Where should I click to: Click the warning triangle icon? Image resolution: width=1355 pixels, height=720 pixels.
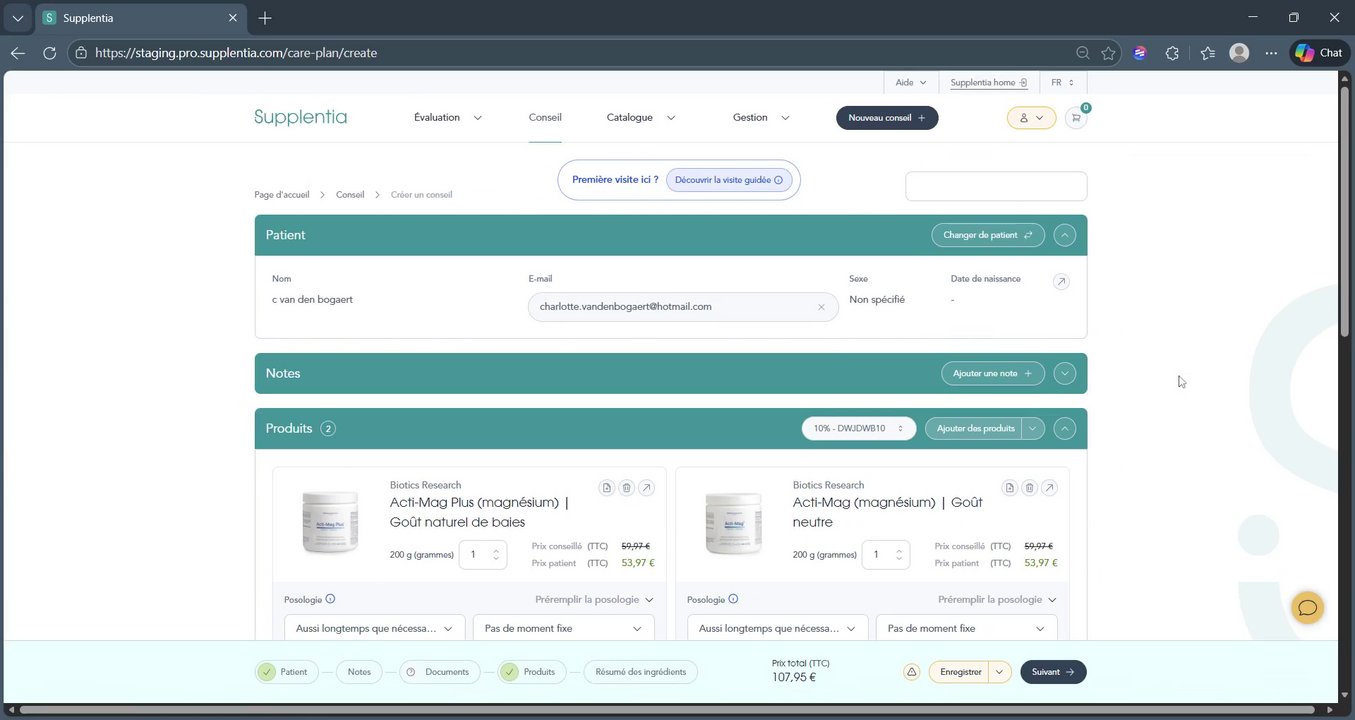pos(911,672)
